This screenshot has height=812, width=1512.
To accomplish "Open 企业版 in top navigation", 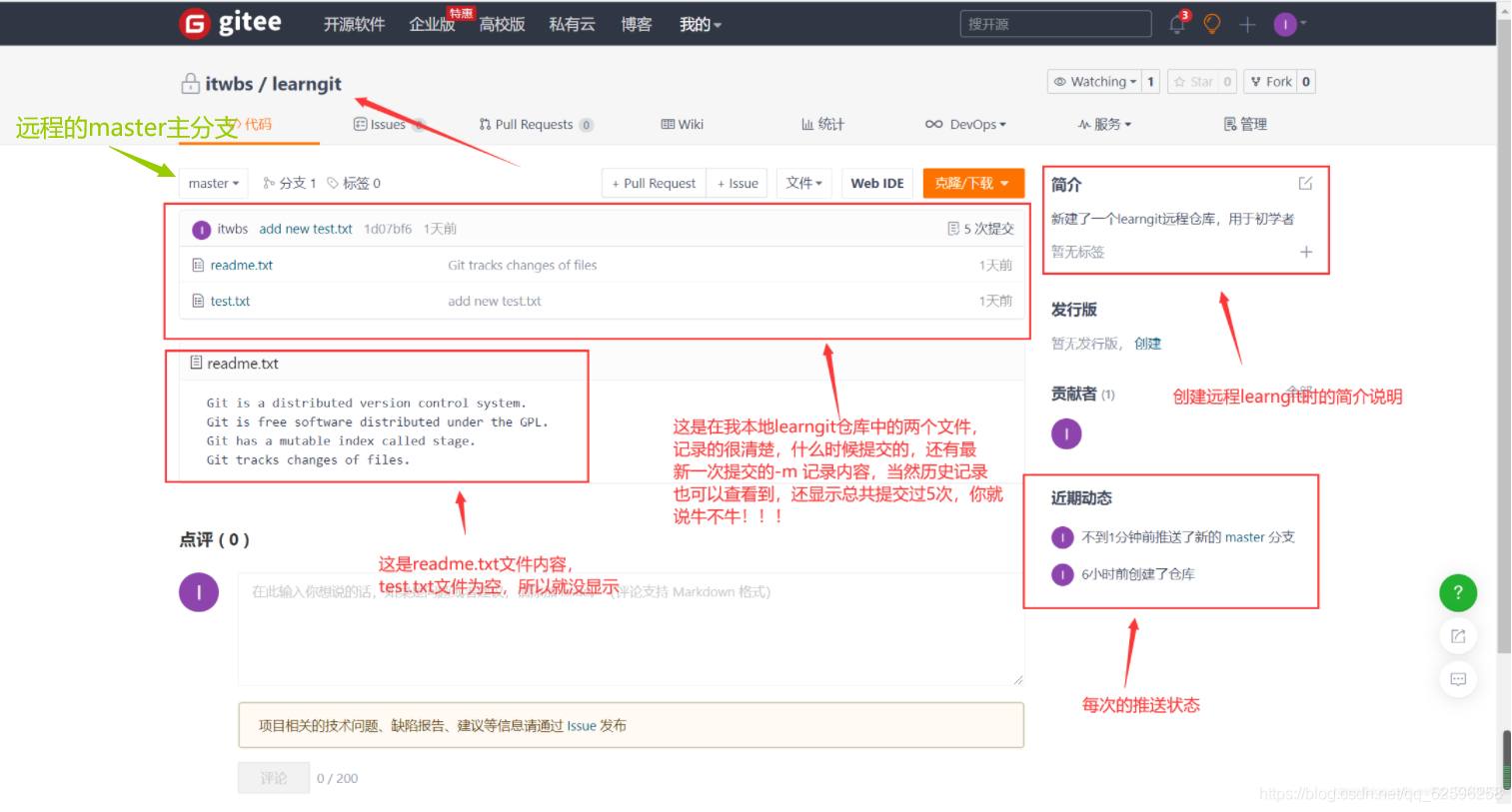I will [432, 24].
